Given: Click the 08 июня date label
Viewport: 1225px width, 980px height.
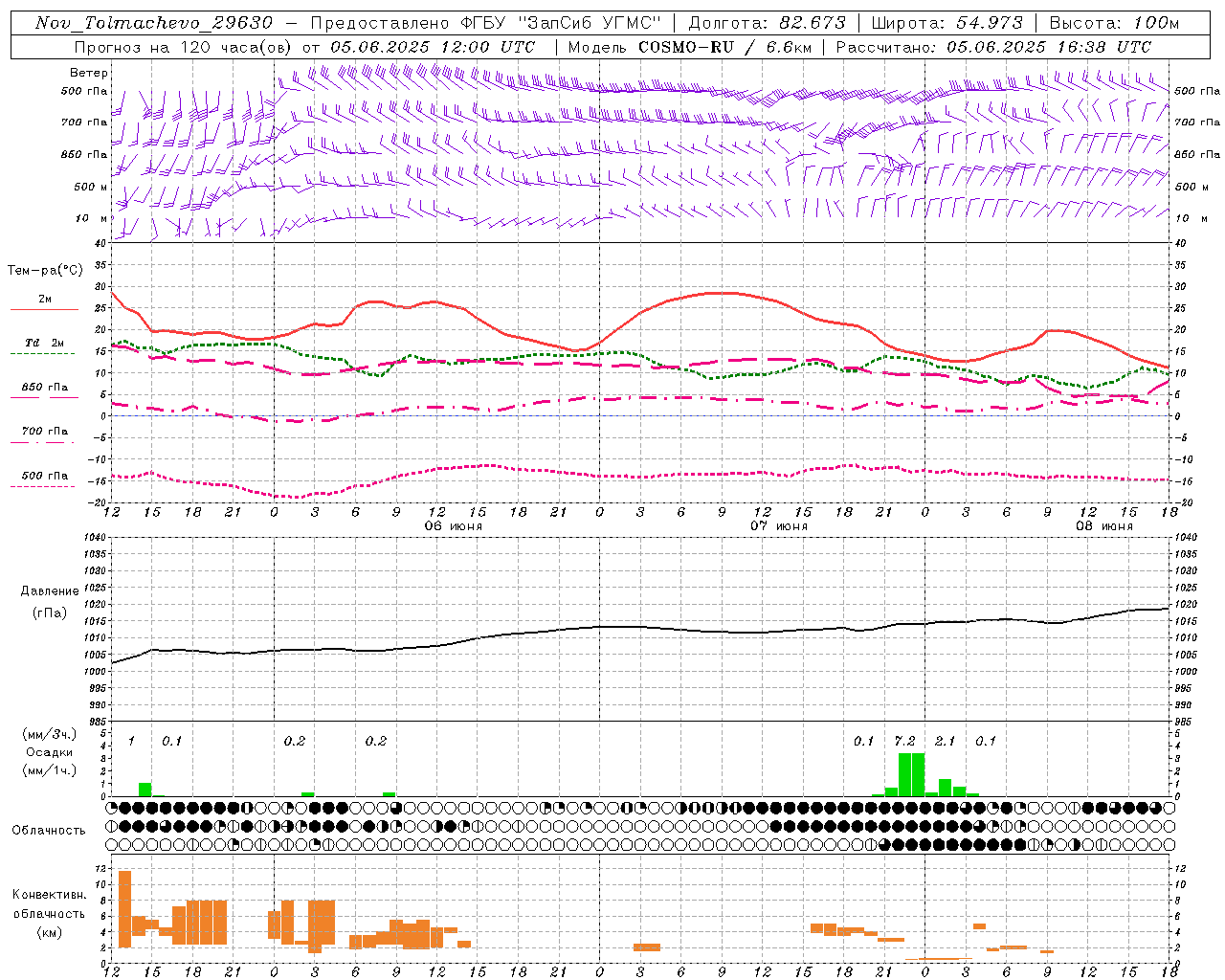Looking at the screenshot, I should (1103, 526).
